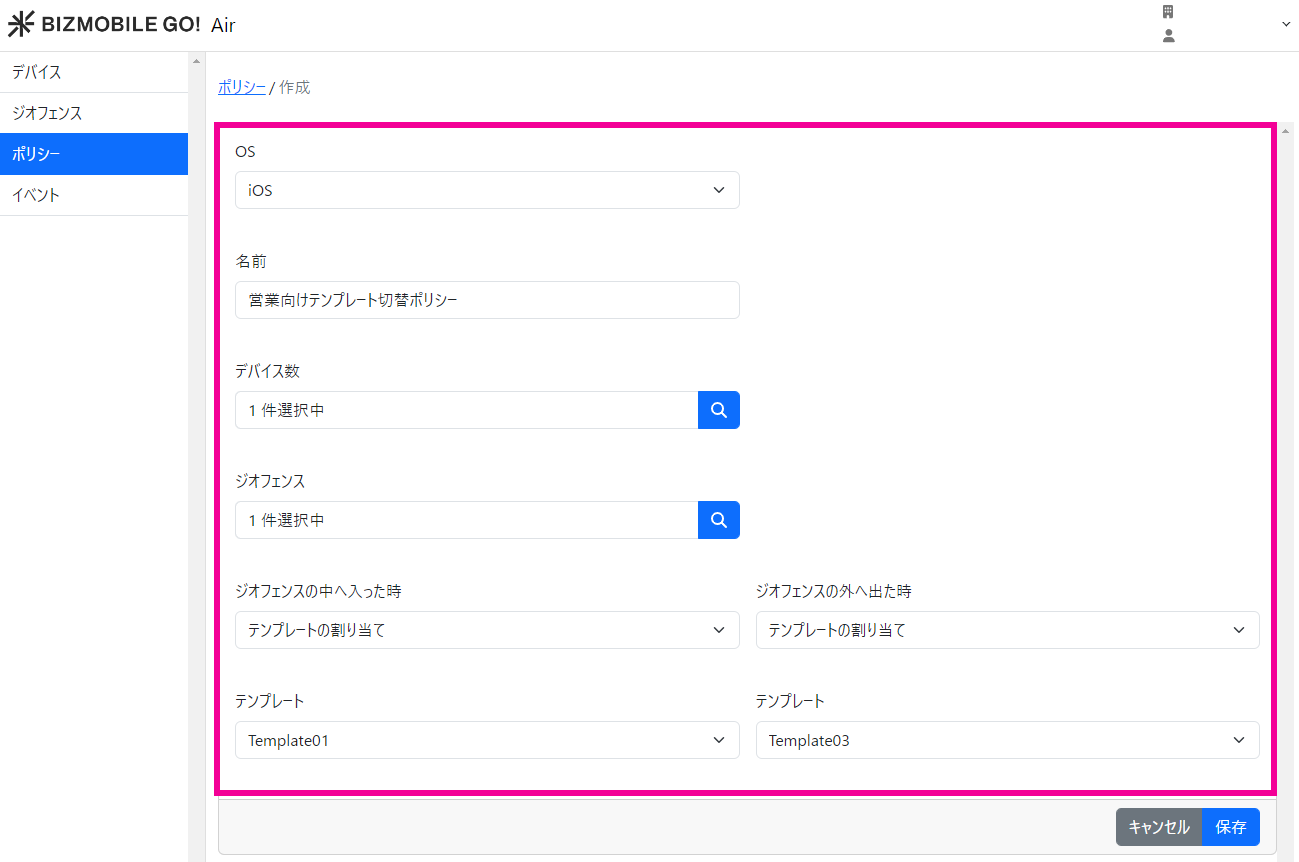Click the building organization icon in header

click(1167, 12)
